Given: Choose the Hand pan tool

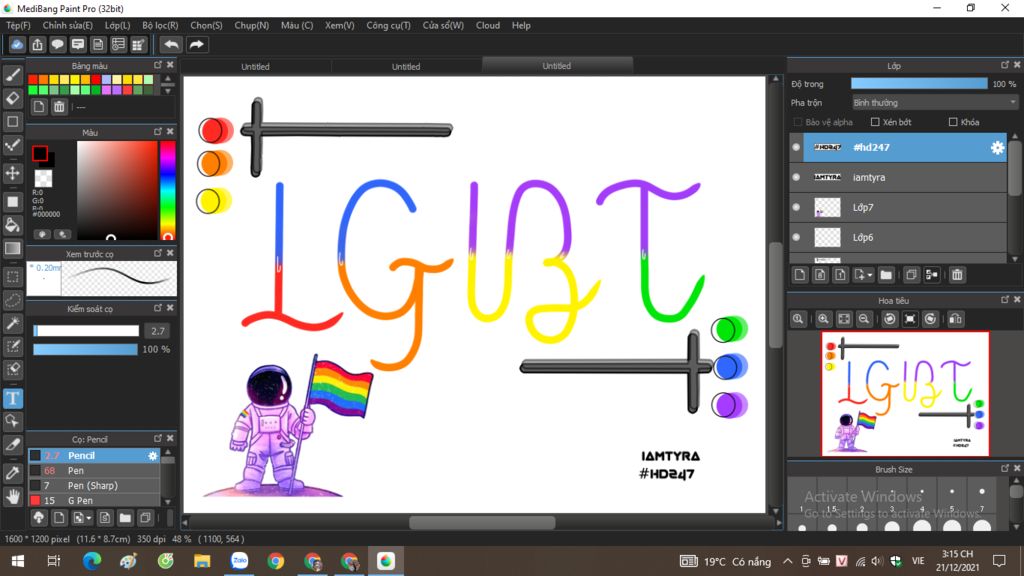Looking at the screenshot, I should click(x=12, y=496).
